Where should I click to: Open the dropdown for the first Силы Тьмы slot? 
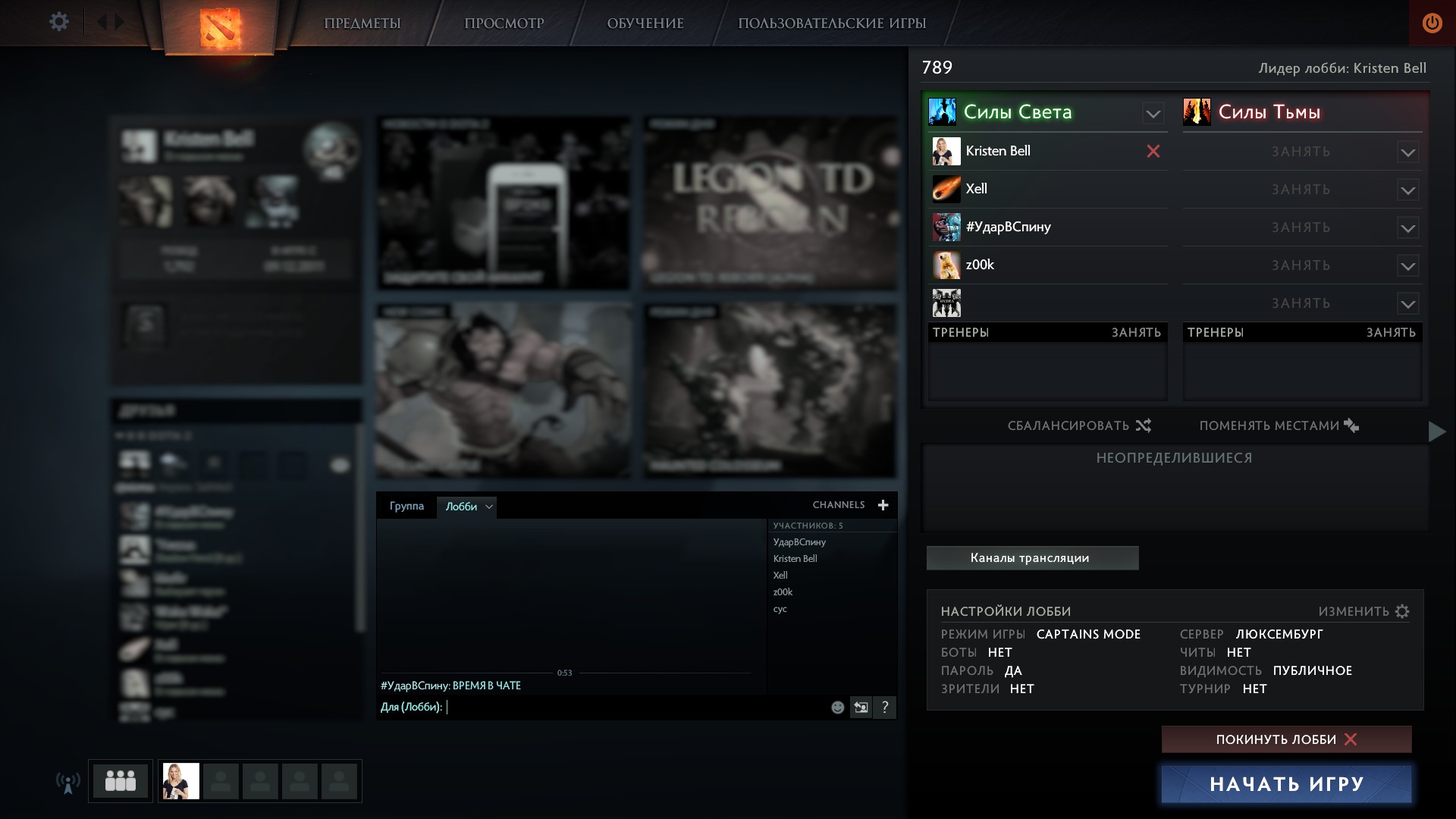point(1407,152)
